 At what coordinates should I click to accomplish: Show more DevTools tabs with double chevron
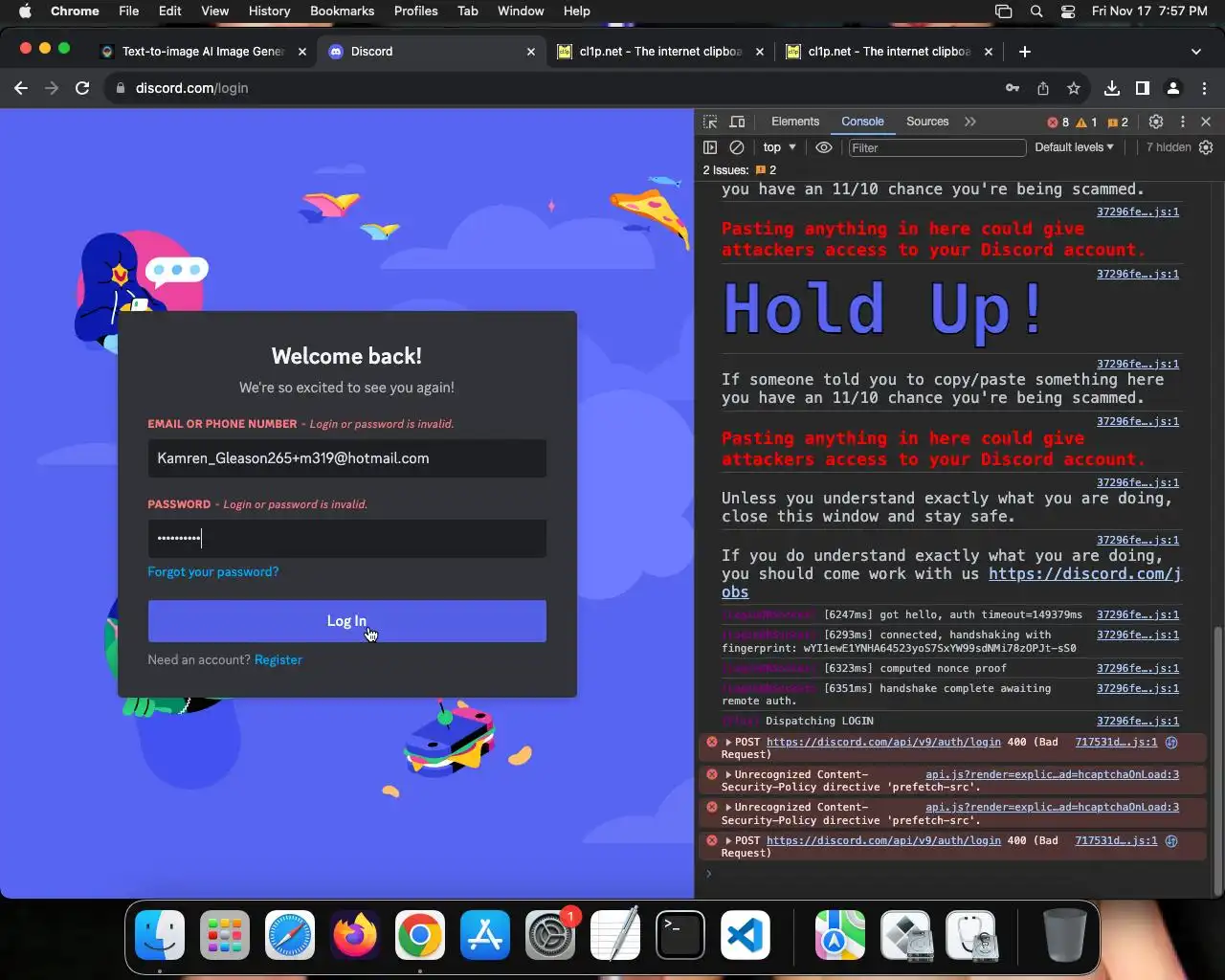(970, 122)
